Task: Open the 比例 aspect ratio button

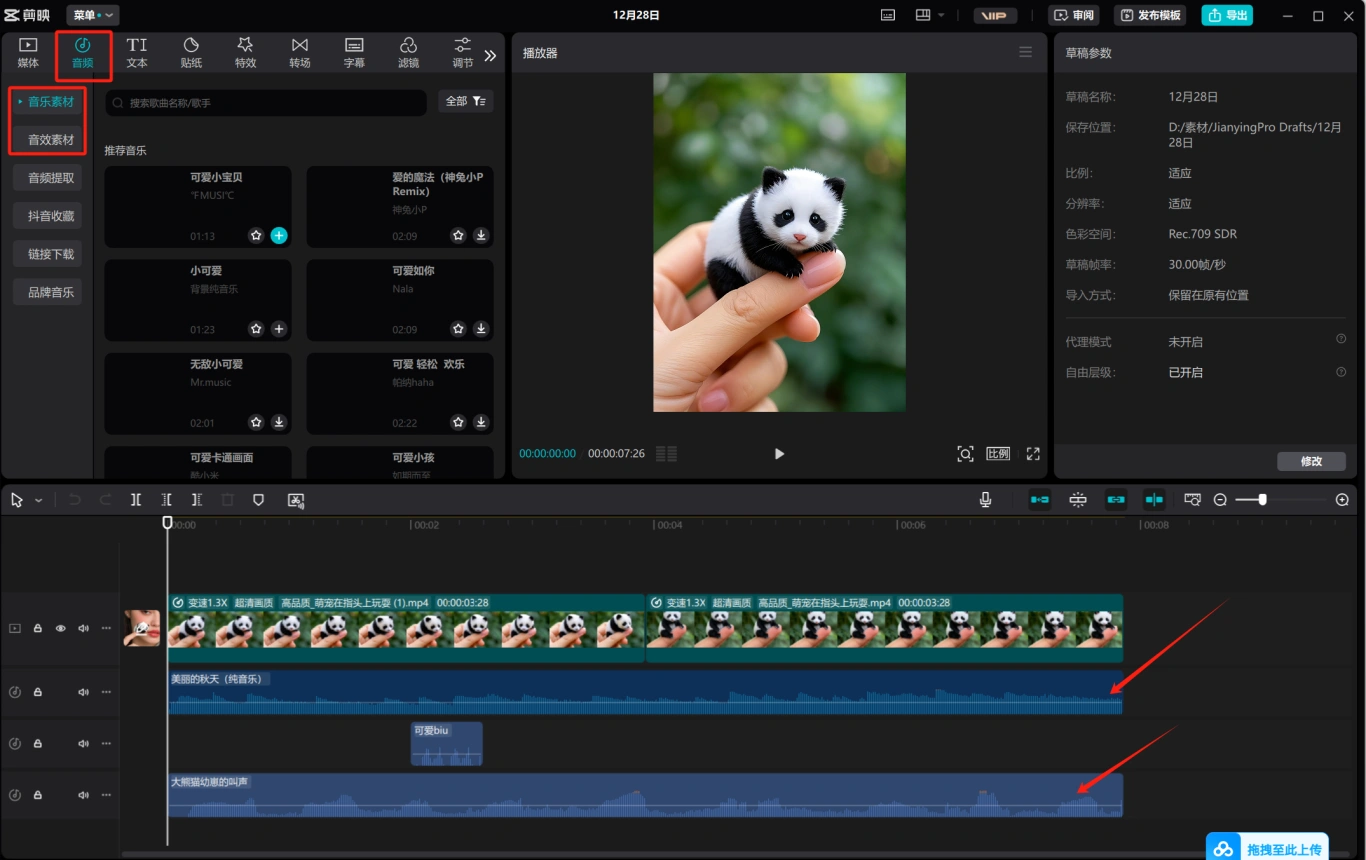Action: [x=998, y=453]
